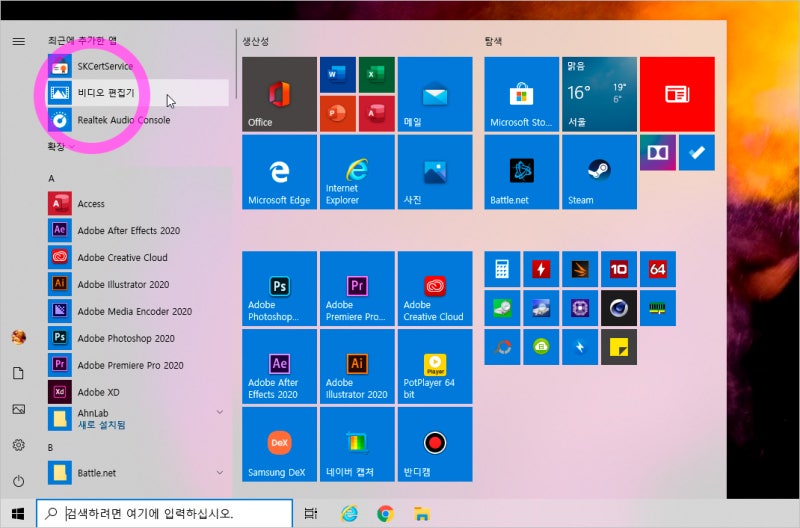Open the green cloud small tile
800x528 pixels.
(x=541, y=347)
